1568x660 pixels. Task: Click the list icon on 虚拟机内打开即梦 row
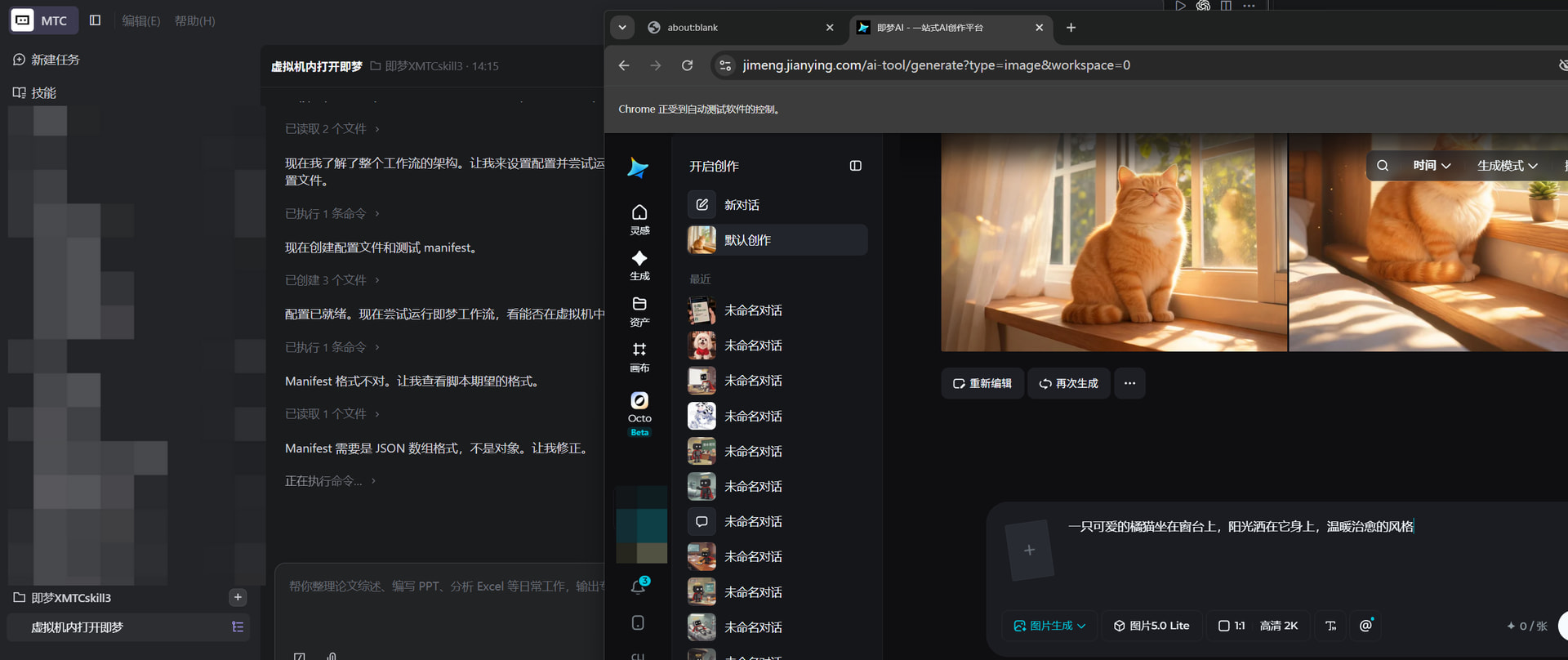[238, 627]
